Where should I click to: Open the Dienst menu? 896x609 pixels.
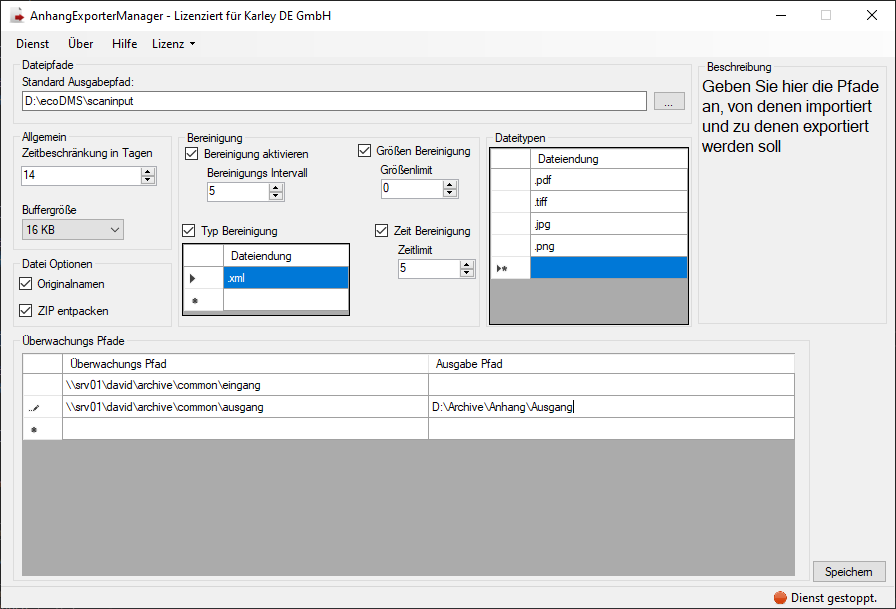pos(32,44)
